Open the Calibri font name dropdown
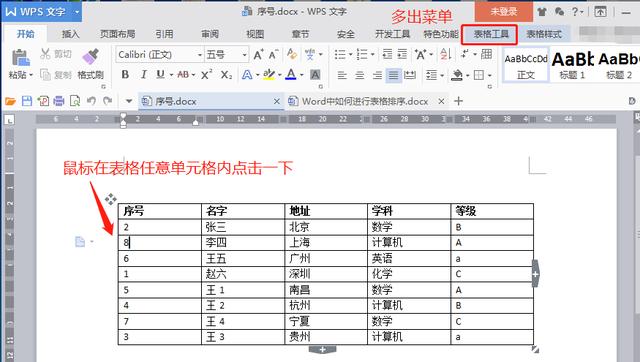The width and height of the screenshot is (640, 362). (200, 55)
